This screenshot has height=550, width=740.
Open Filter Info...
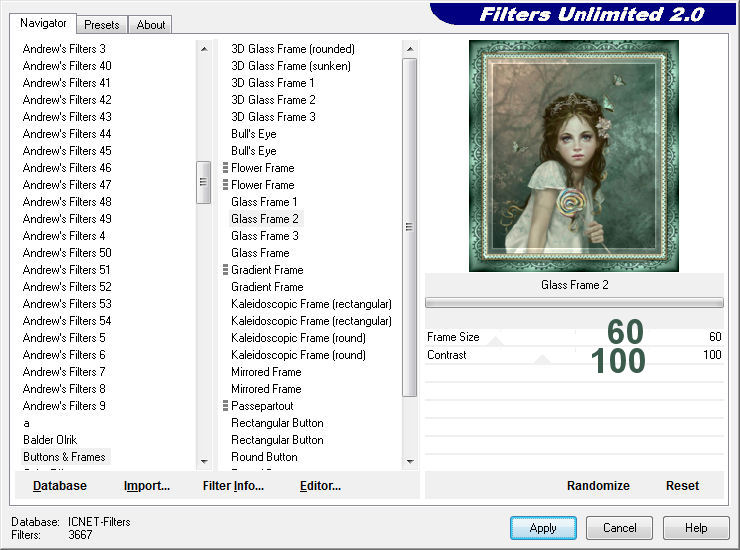pyautogui.click(x=233, y=486)
